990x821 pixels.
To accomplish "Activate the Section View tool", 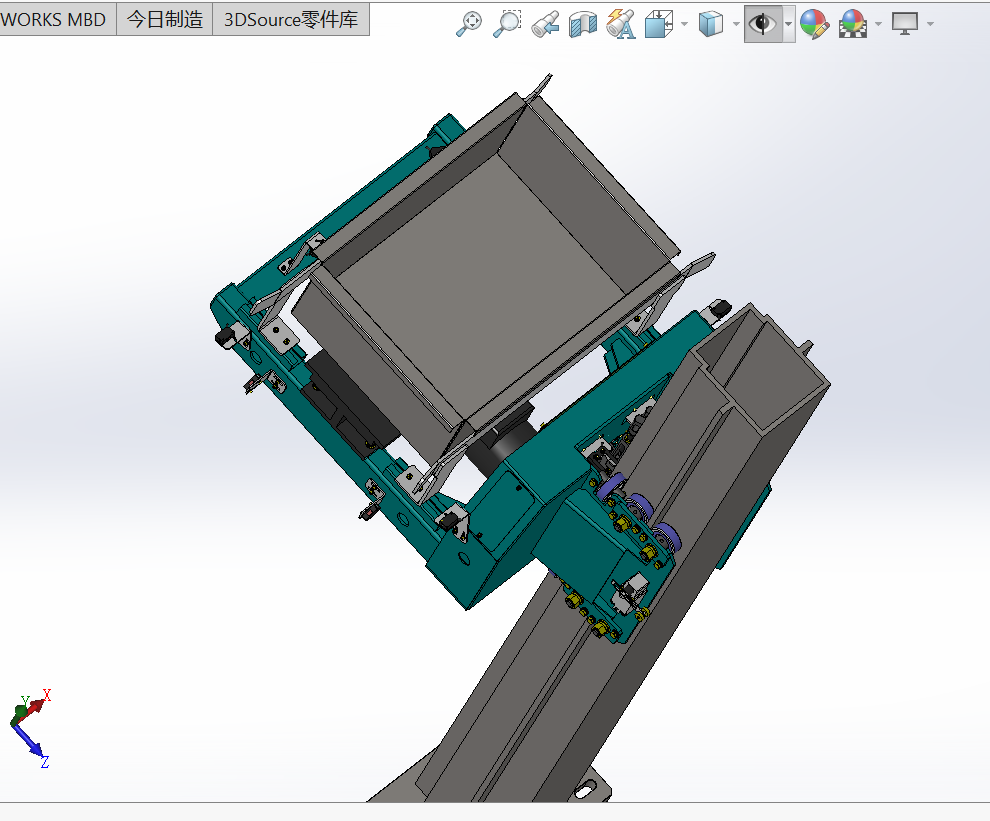I will (583, 24).
